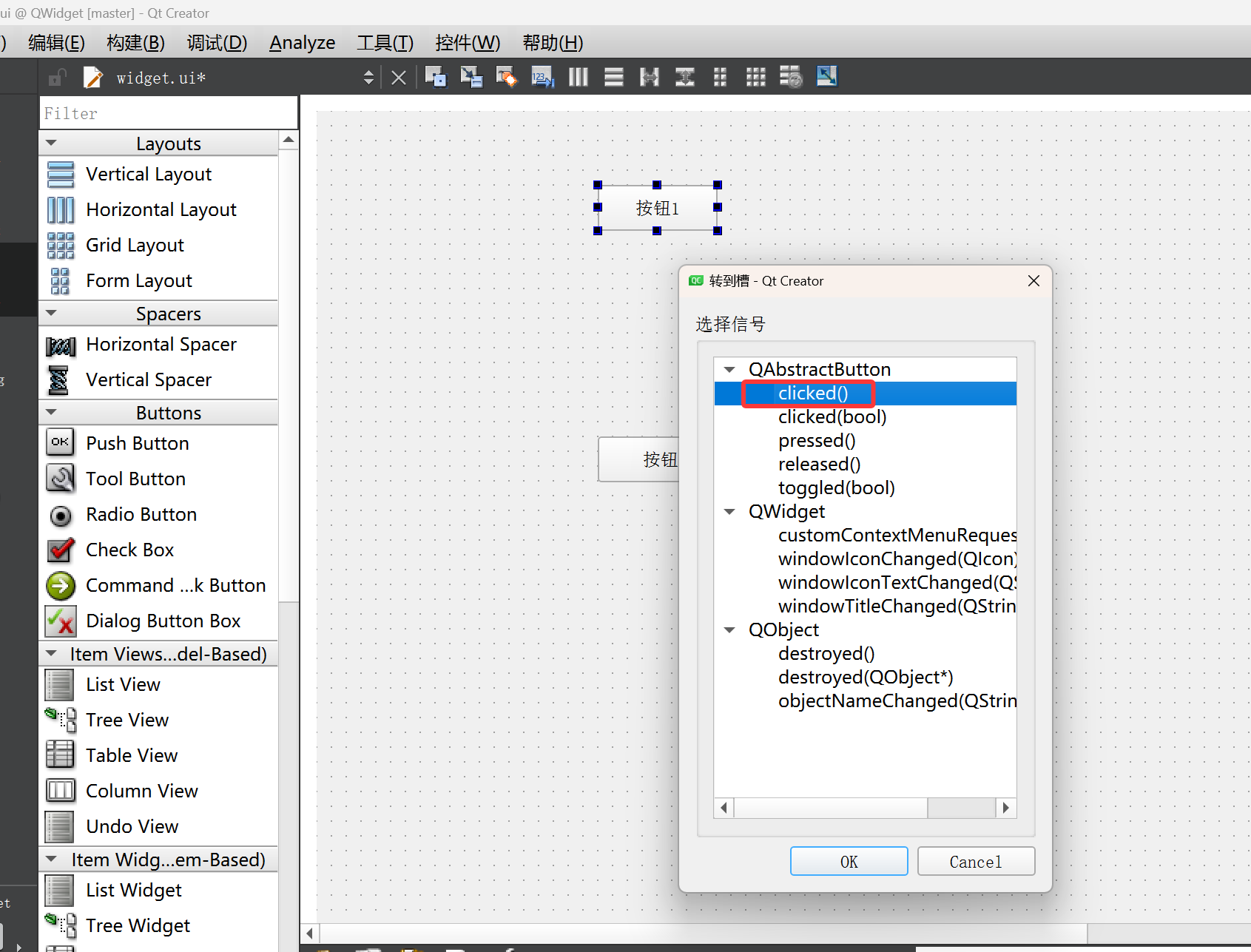The width and height of the screenshot is (1251, 952).
Task: Select the Vertical Layout widget icon
Action: coord(61,175)
